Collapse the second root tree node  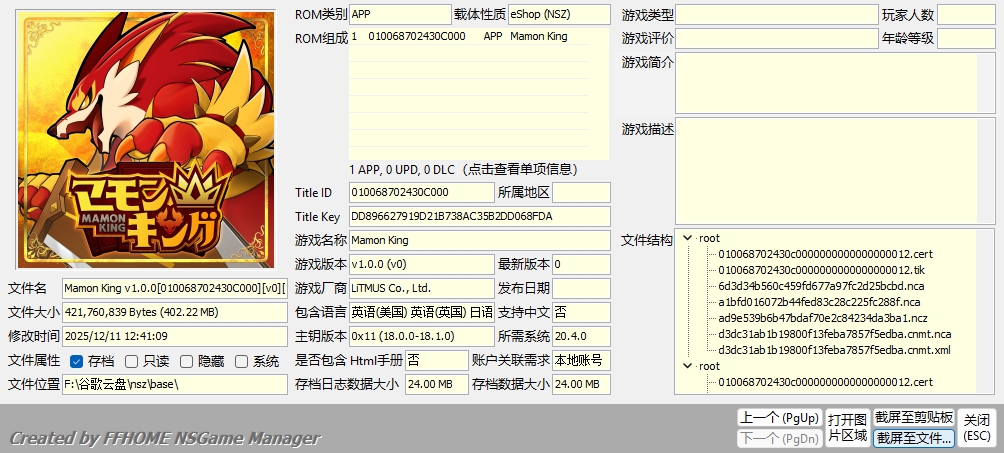(688, 367)
